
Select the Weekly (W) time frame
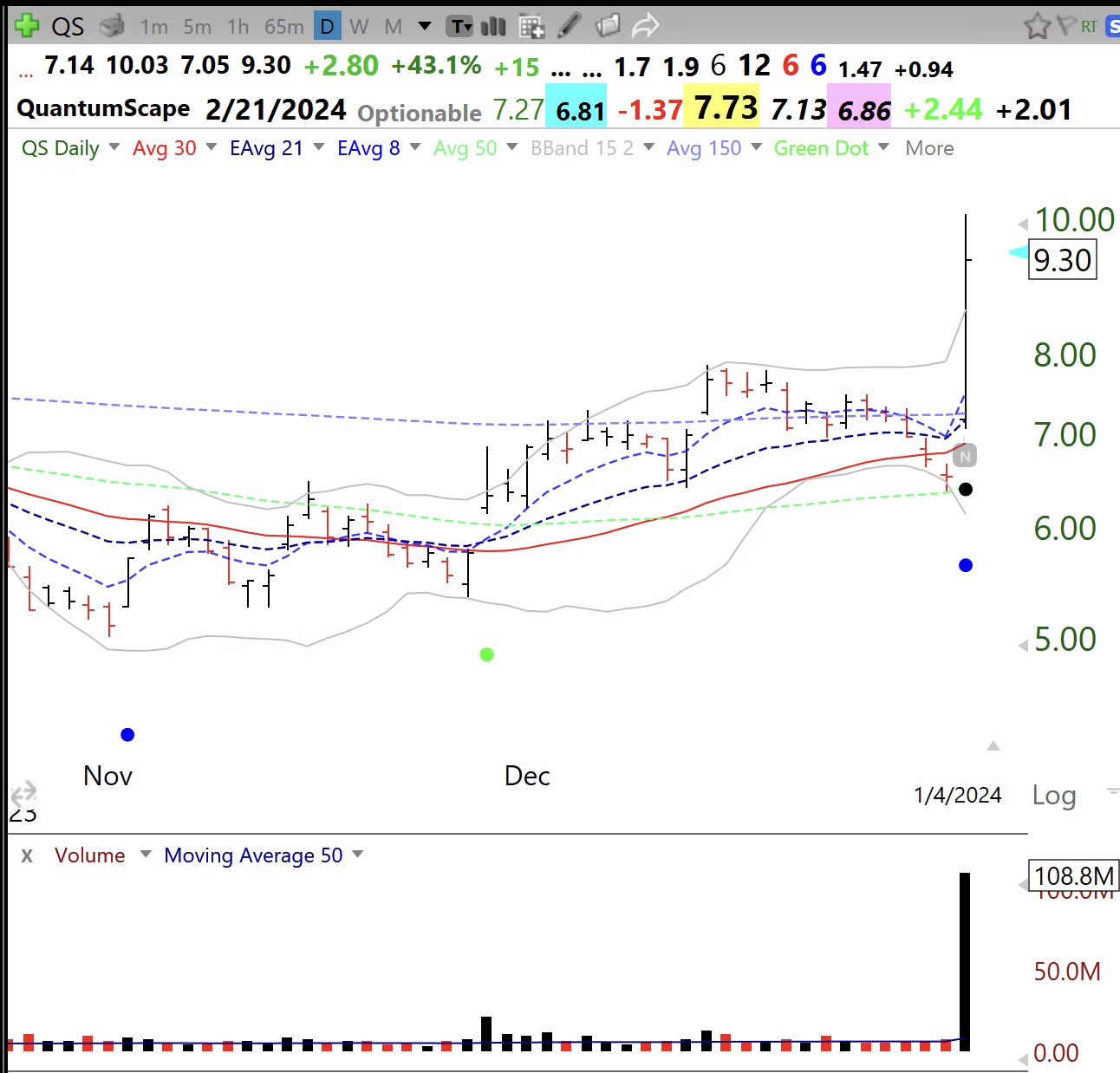359,27
